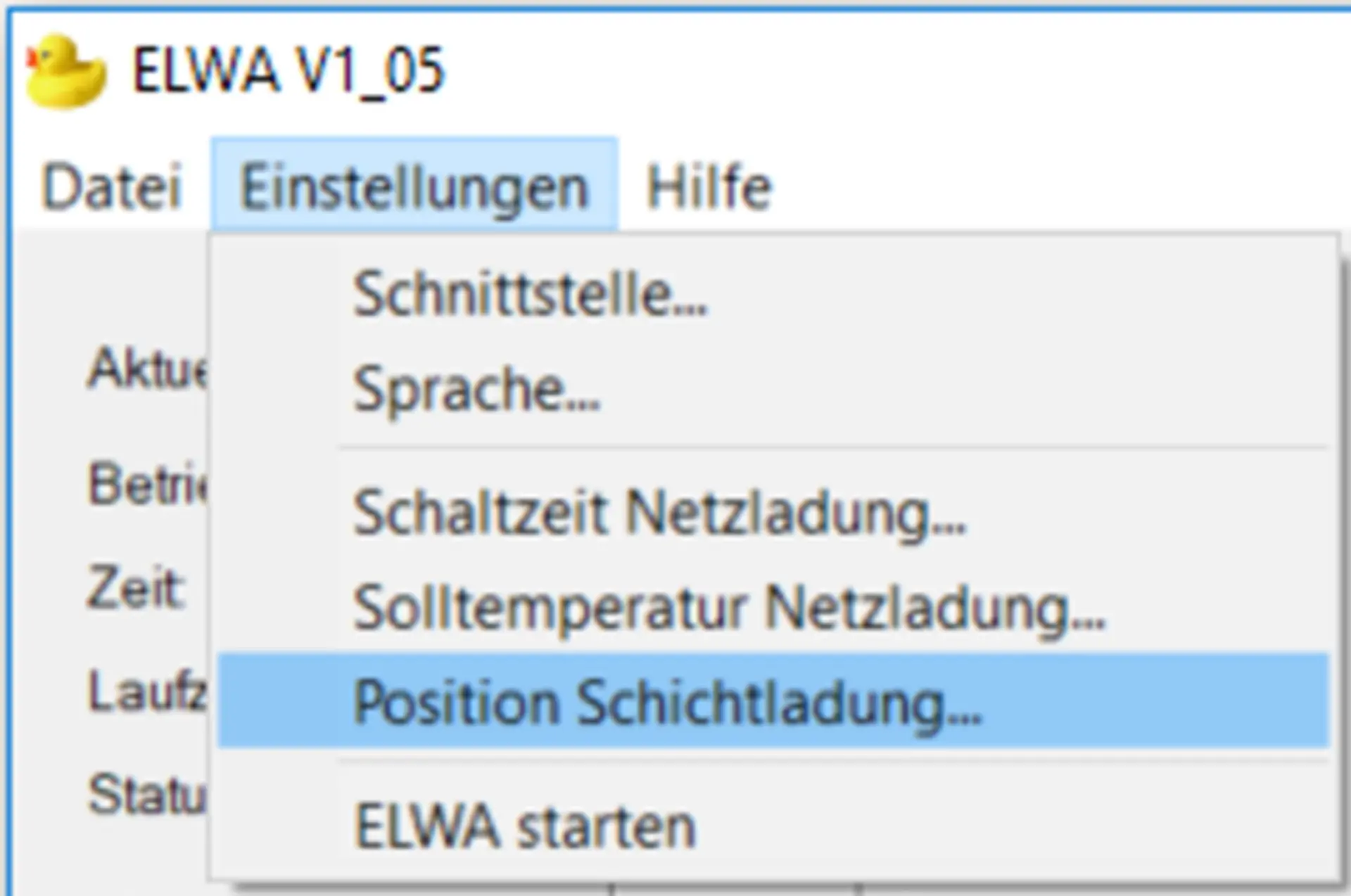
Task: Click the separator line below Sprache...
Action: click(833, 447)
